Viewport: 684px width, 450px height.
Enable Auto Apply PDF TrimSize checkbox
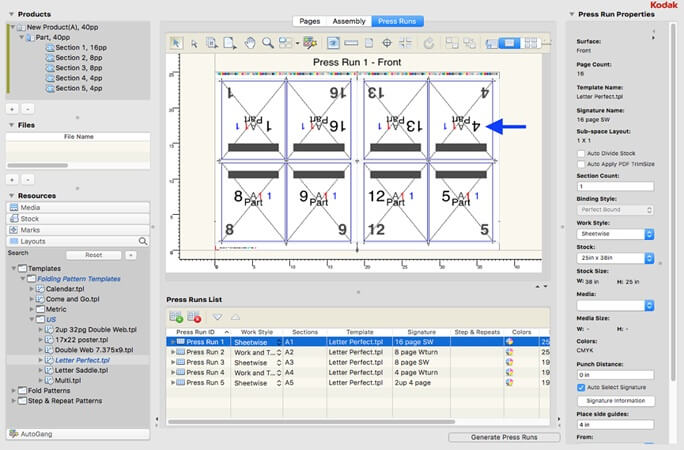[x=581, y=164]
